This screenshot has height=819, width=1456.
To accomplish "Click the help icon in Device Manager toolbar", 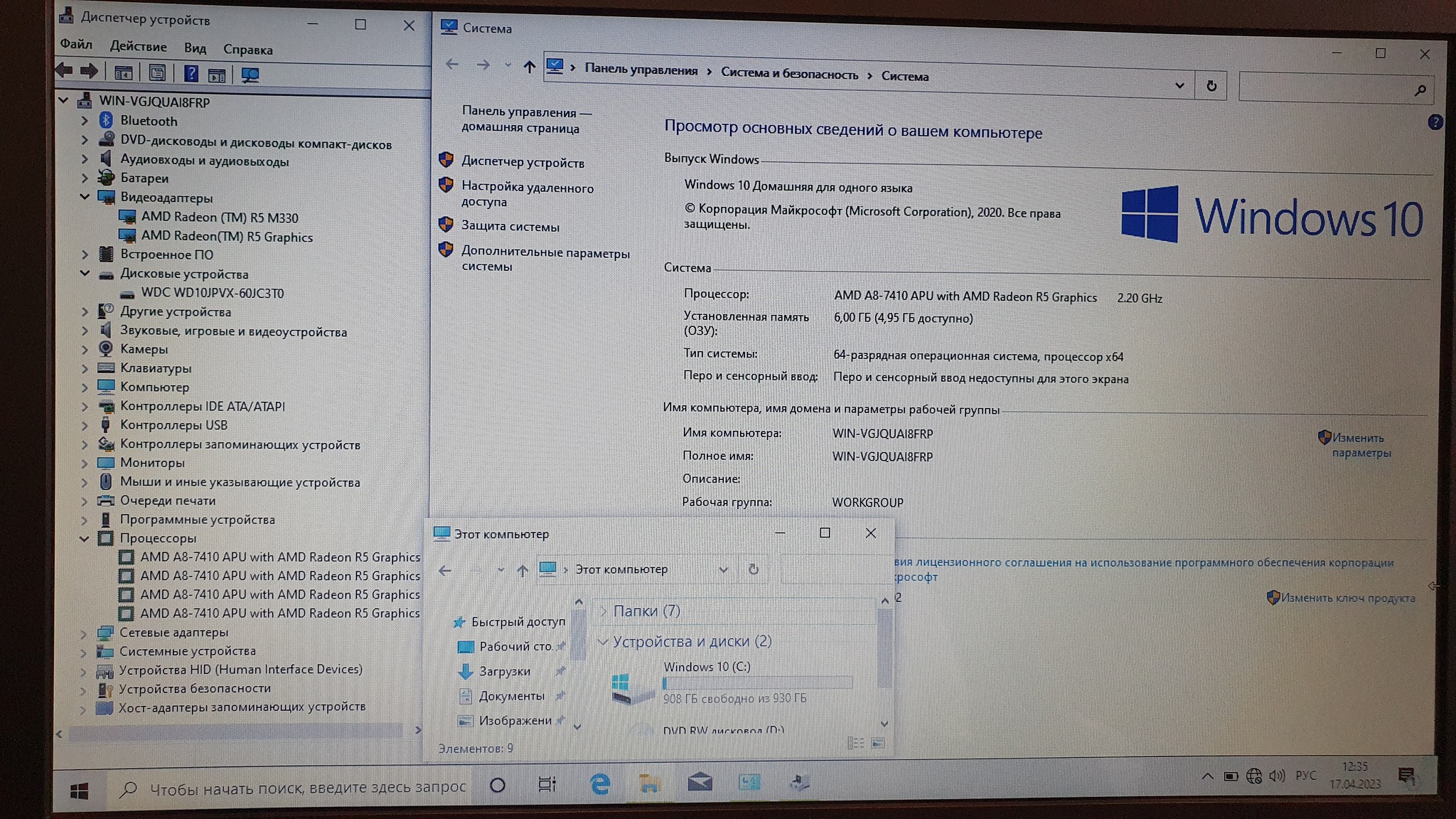I will (191, 73).
